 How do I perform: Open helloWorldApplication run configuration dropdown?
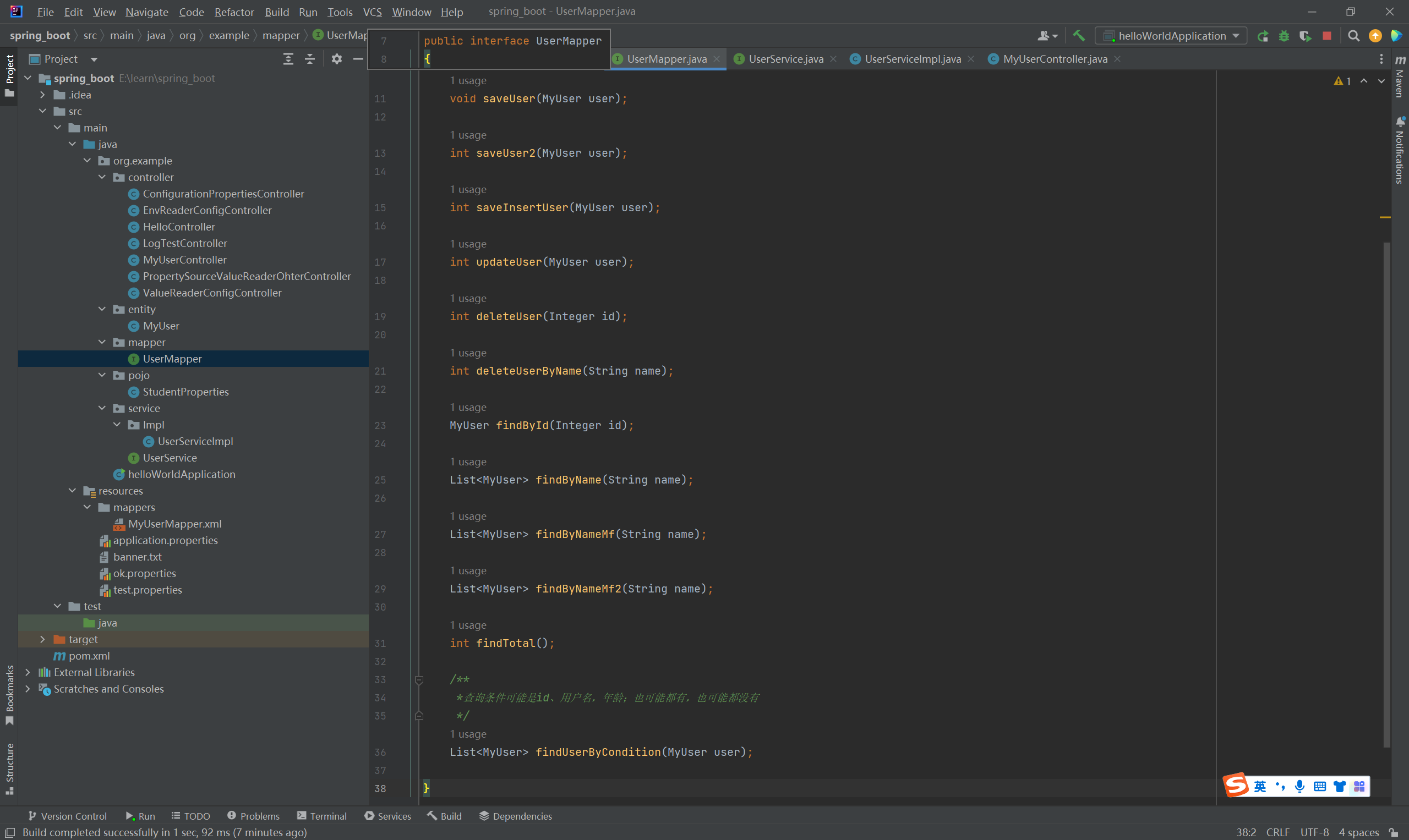click(1171, 36)
